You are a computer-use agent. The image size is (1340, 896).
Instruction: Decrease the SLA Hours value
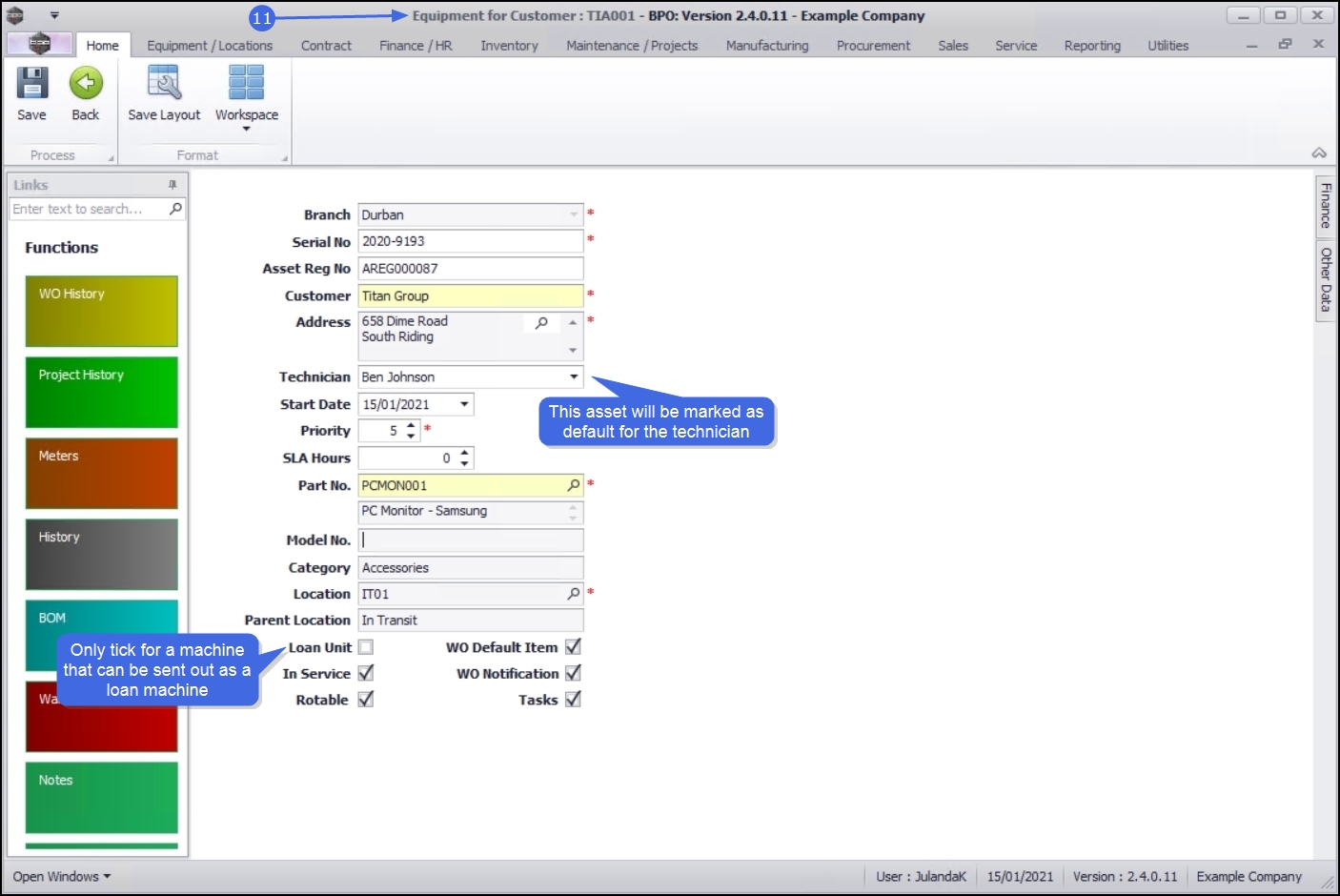pos(464,463)
